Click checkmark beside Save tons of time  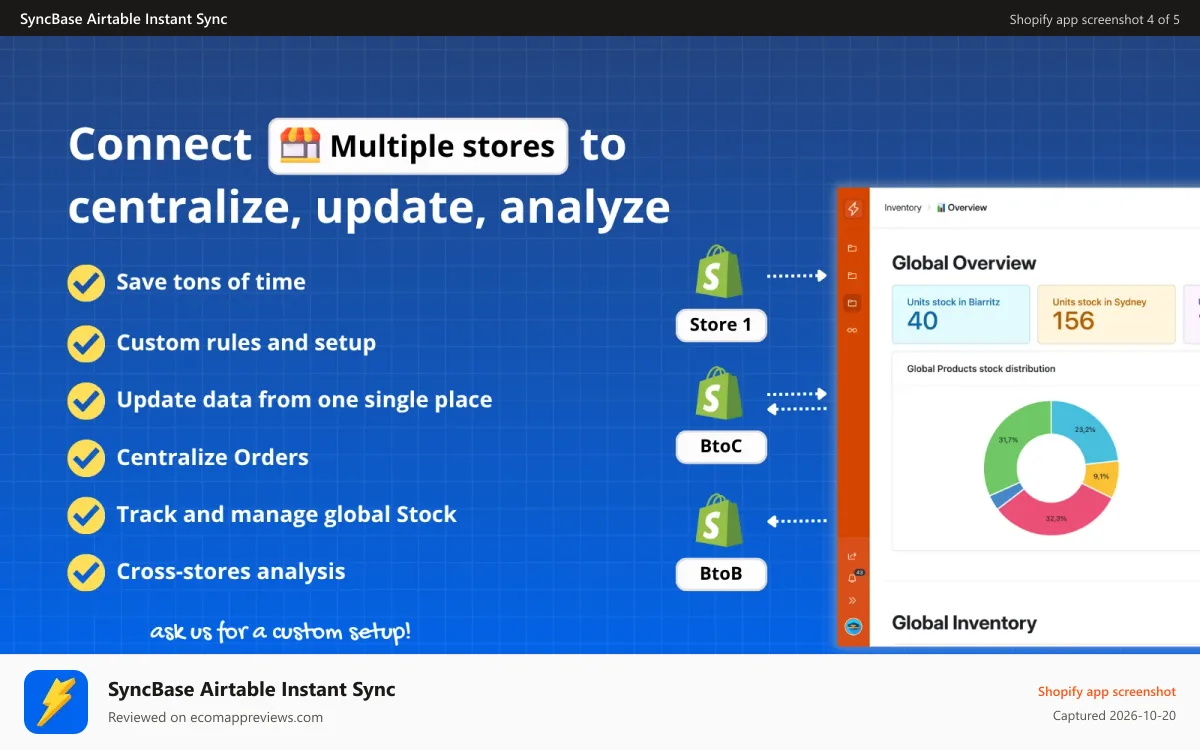click(x=86, y=283)
